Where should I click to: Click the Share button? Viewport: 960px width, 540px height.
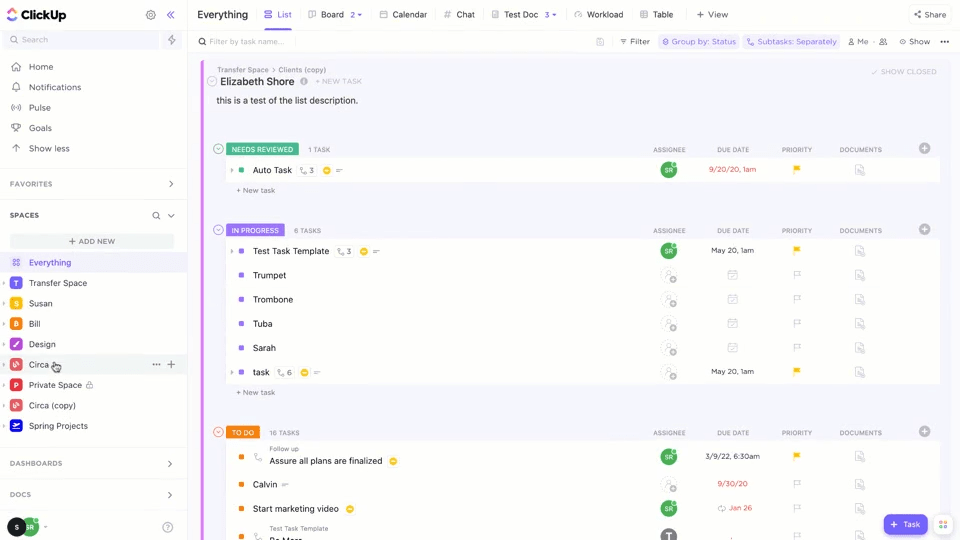[x=930, y=15]
